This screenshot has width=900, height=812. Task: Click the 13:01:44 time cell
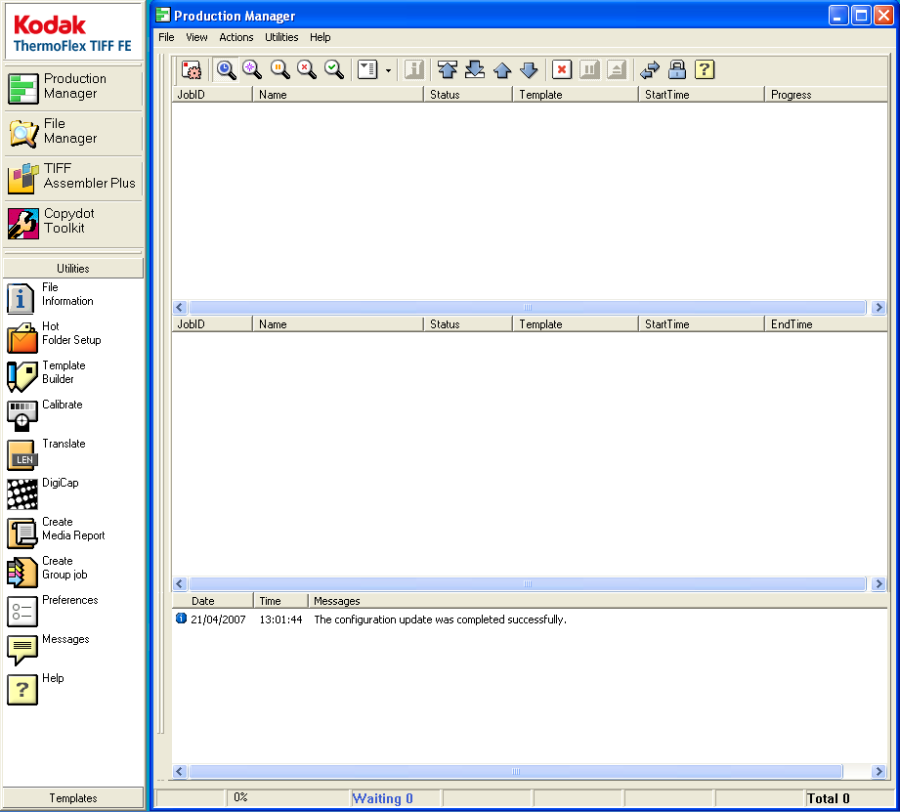(x=281, y=620)
